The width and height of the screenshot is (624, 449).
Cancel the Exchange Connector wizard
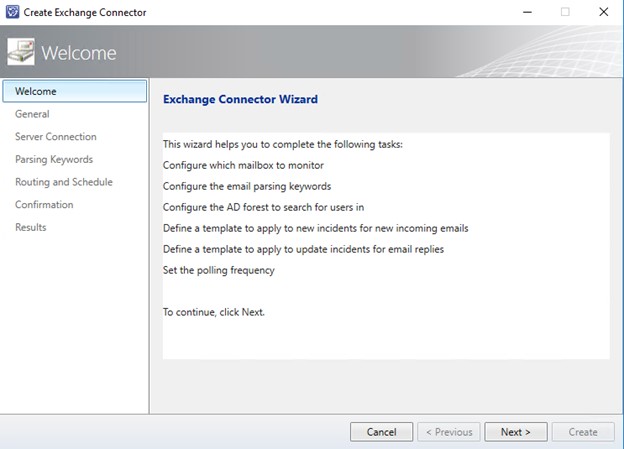pos(381,432)
